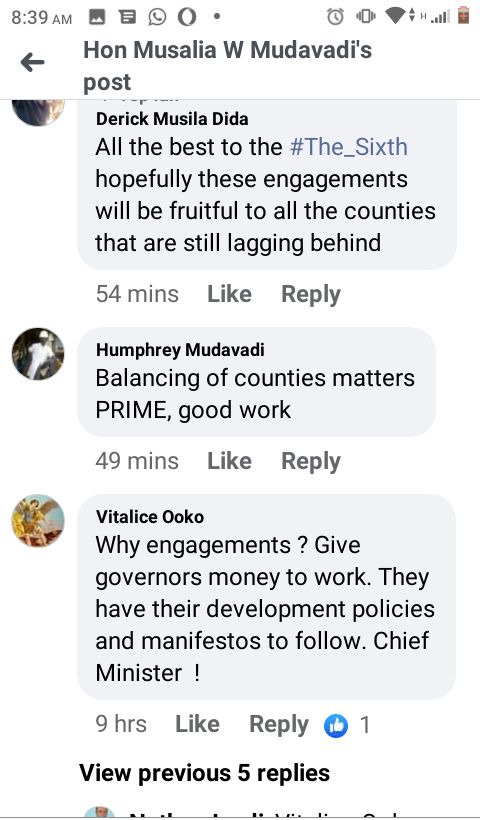This screenshot has height=820, width=480.
Task: Like Vitalice Ooko's comment
Action: [197, 724]
